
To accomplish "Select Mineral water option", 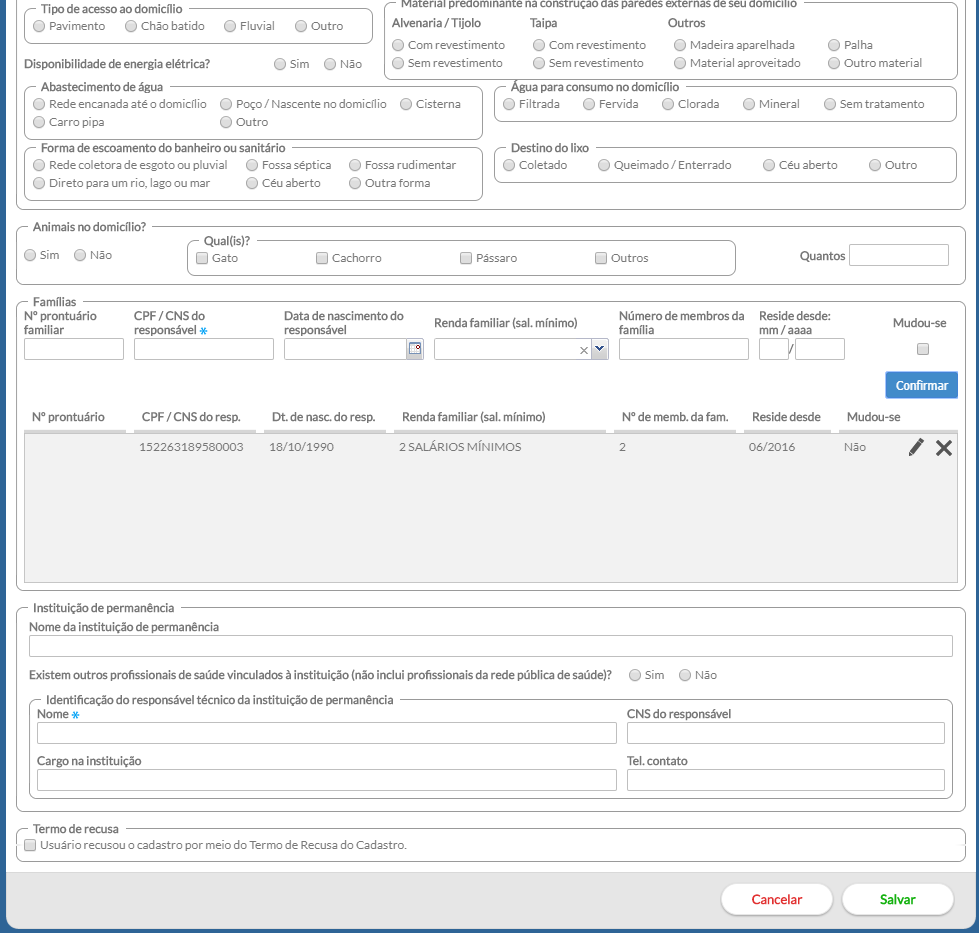I will click(x=749, y=104).
